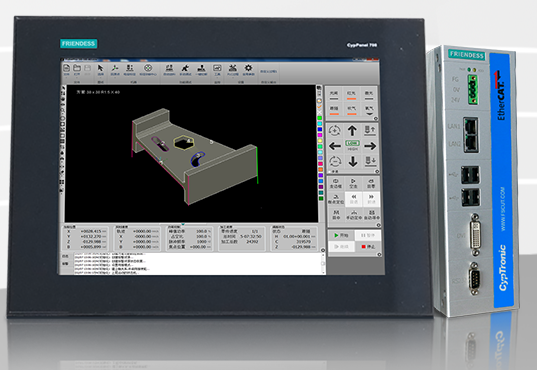This screenshot has height=370, width=537.
Task: Click the C value 319579
Action: 303,242
